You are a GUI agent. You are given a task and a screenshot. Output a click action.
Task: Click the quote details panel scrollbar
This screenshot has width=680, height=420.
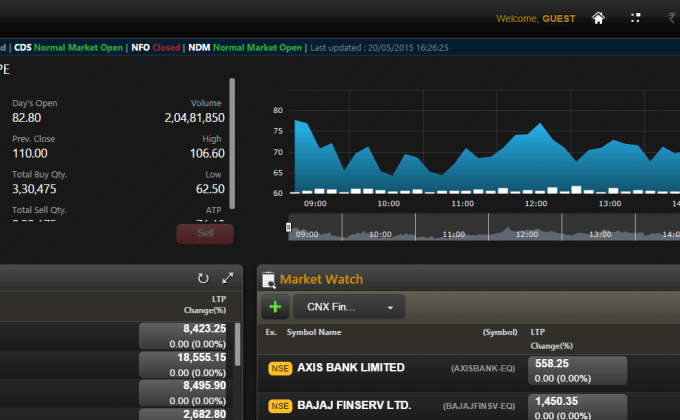click(x=233, y=140)
